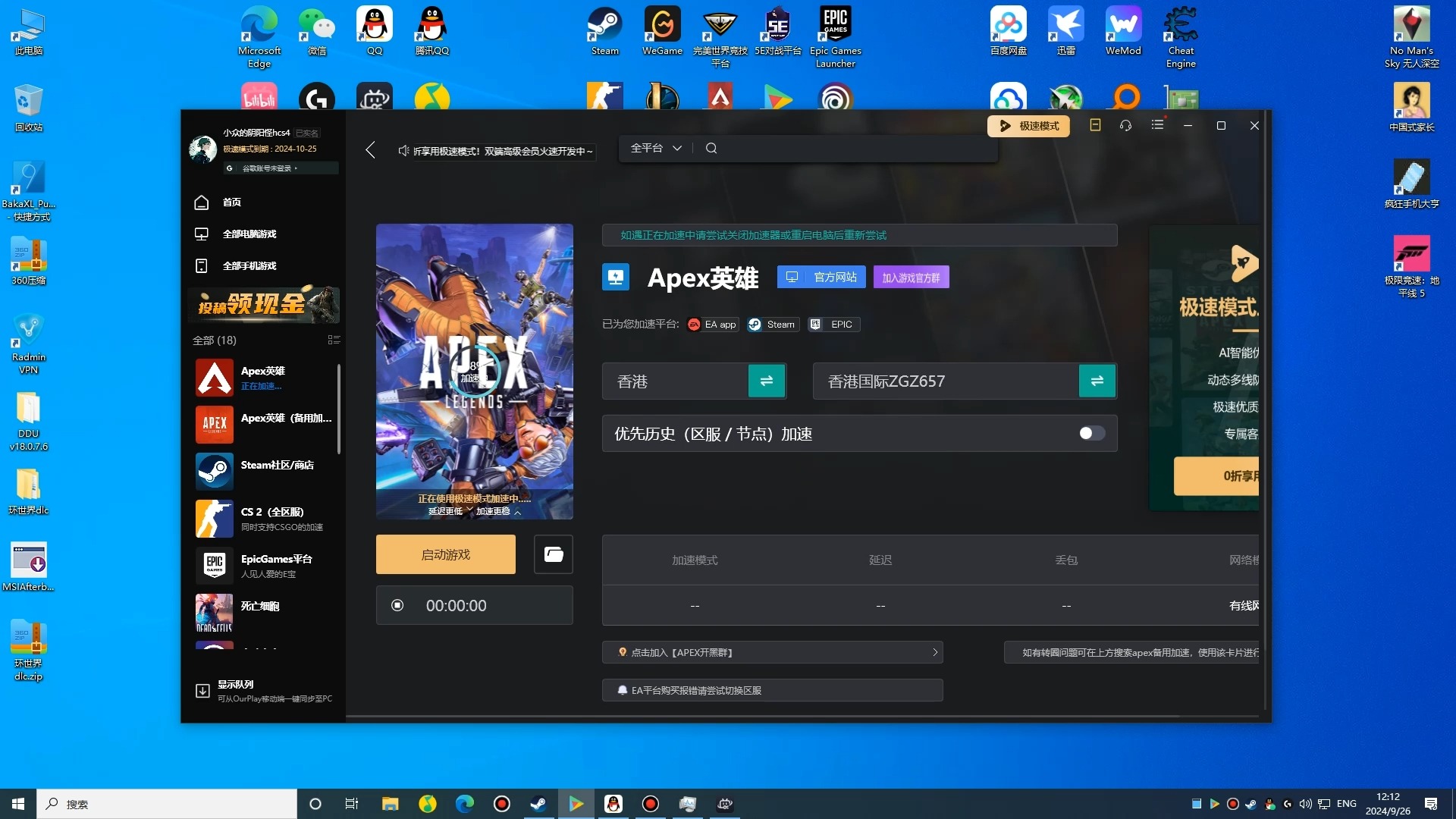Open Steam desktop shortcut icon

coord(605,30)
